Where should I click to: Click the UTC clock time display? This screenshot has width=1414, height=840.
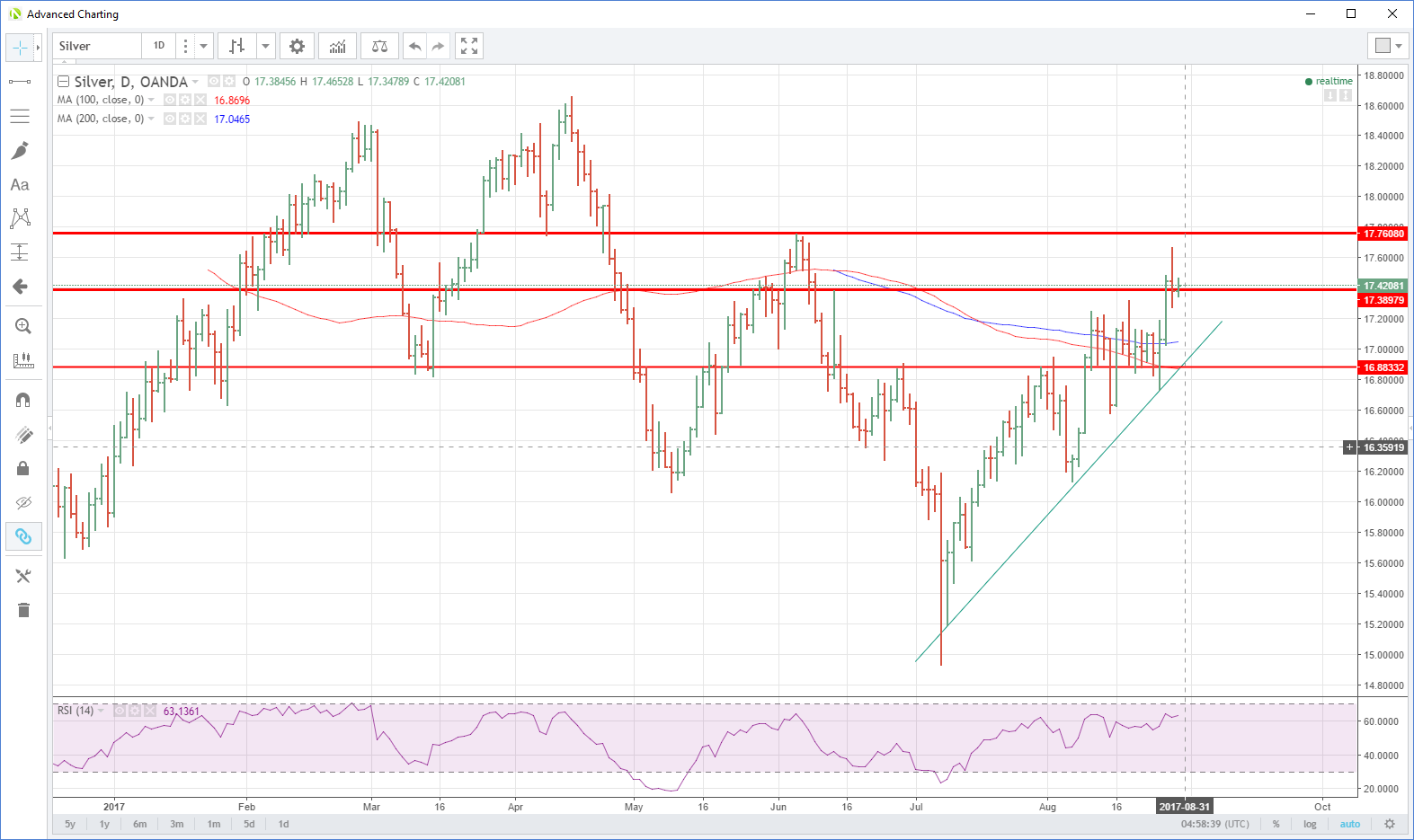[x=1215, y=824]
